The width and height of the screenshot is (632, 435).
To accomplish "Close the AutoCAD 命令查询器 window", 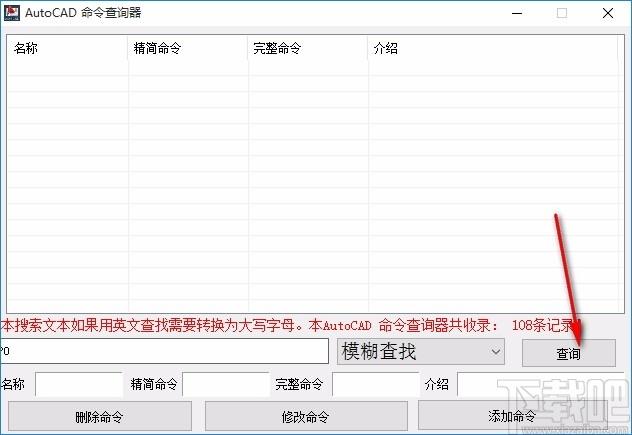I will (x=608, y=13).
